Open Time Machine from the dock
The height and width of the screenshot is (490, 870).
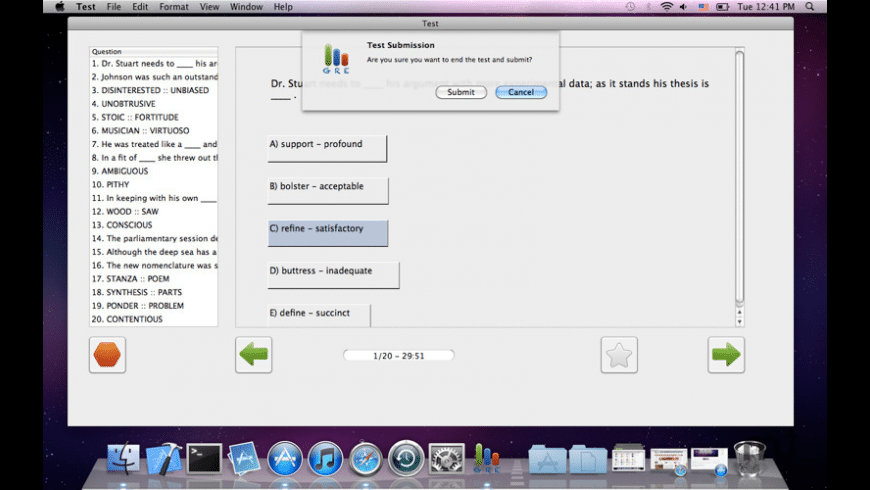tap(406, 459)
